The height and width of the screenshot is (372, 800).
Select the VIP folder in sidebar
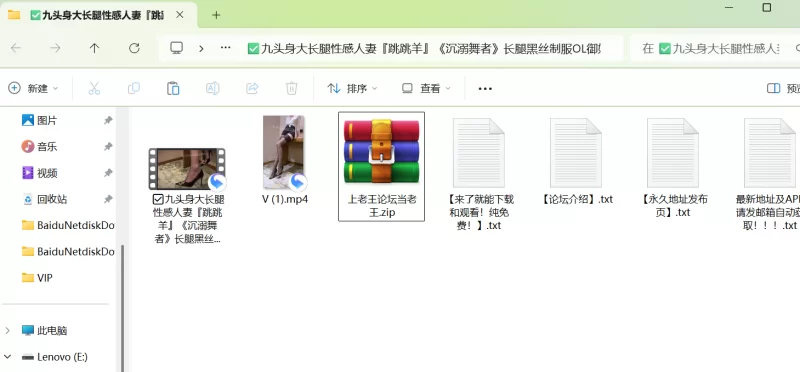45,278
